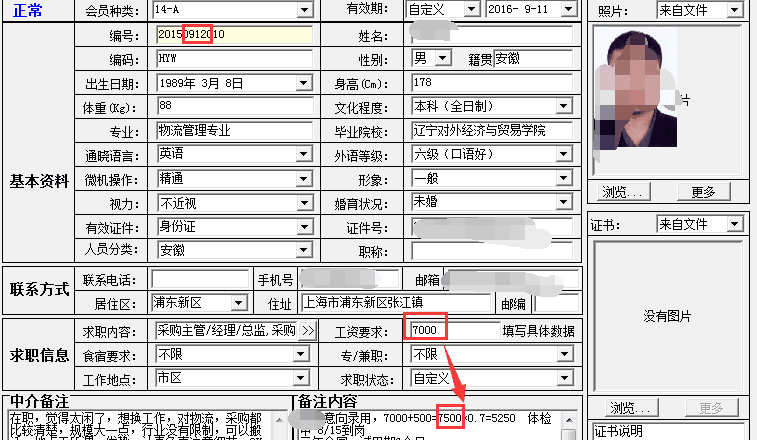The height and width of the screenshot is (440, 757).
Task: Expand the 有效证件 身份证 dropdown
Action: [x=303, y=227]
